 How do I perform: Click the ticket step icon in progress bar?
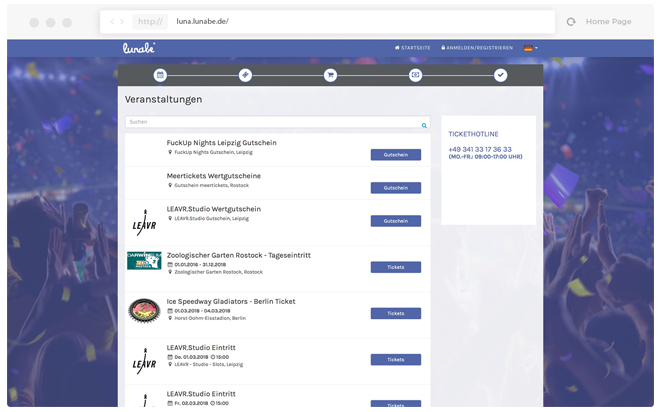tap(245, 75)
